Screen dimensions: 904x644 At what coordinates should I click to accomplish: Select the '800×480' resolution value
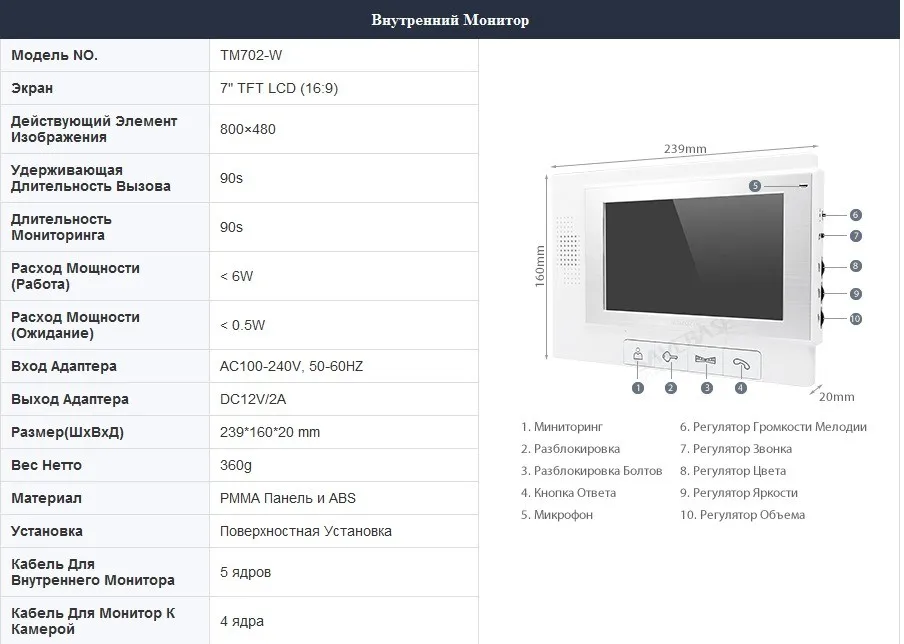(x=247, y=129)
